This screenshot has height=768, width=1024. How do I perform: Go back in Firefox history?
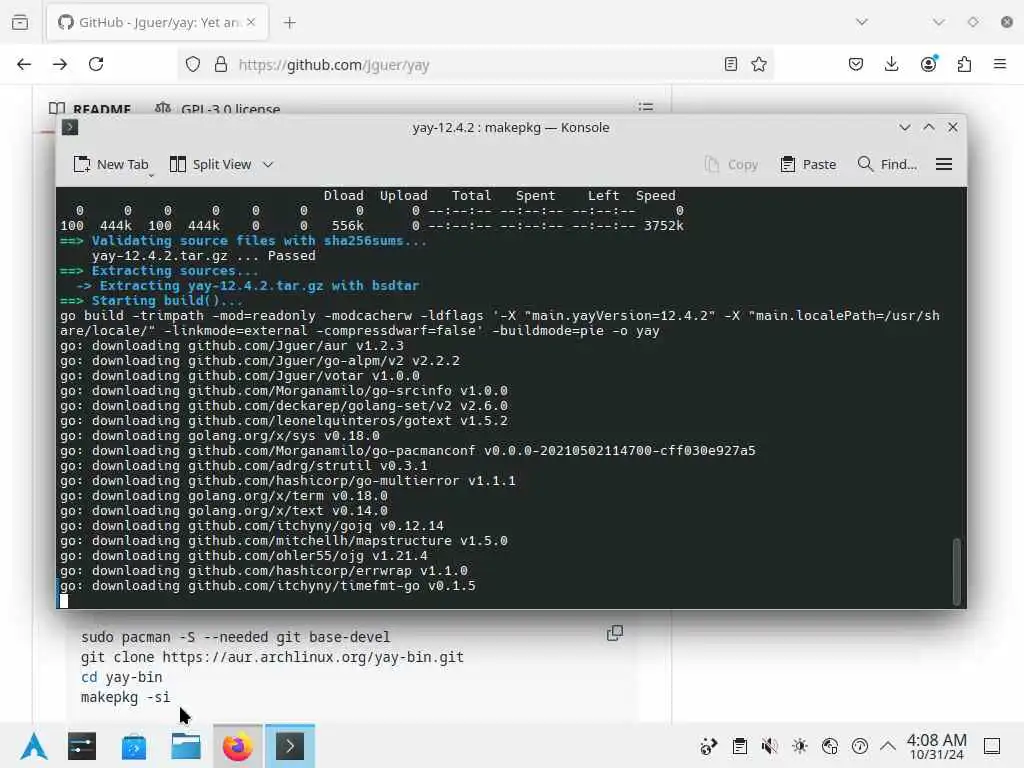click(x=24, y=64)
